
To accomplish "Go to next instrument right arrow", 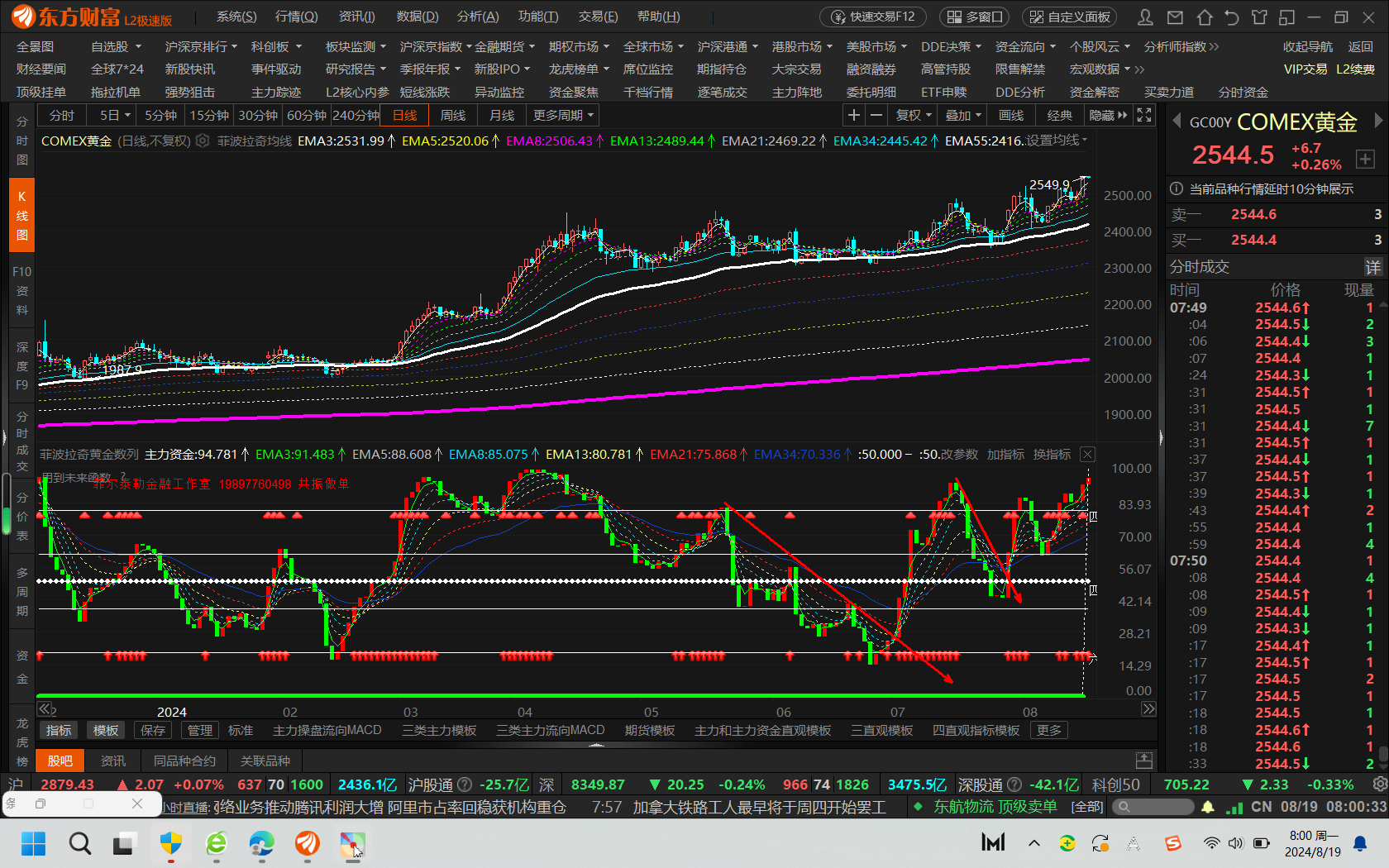I will coord(1378,122).
